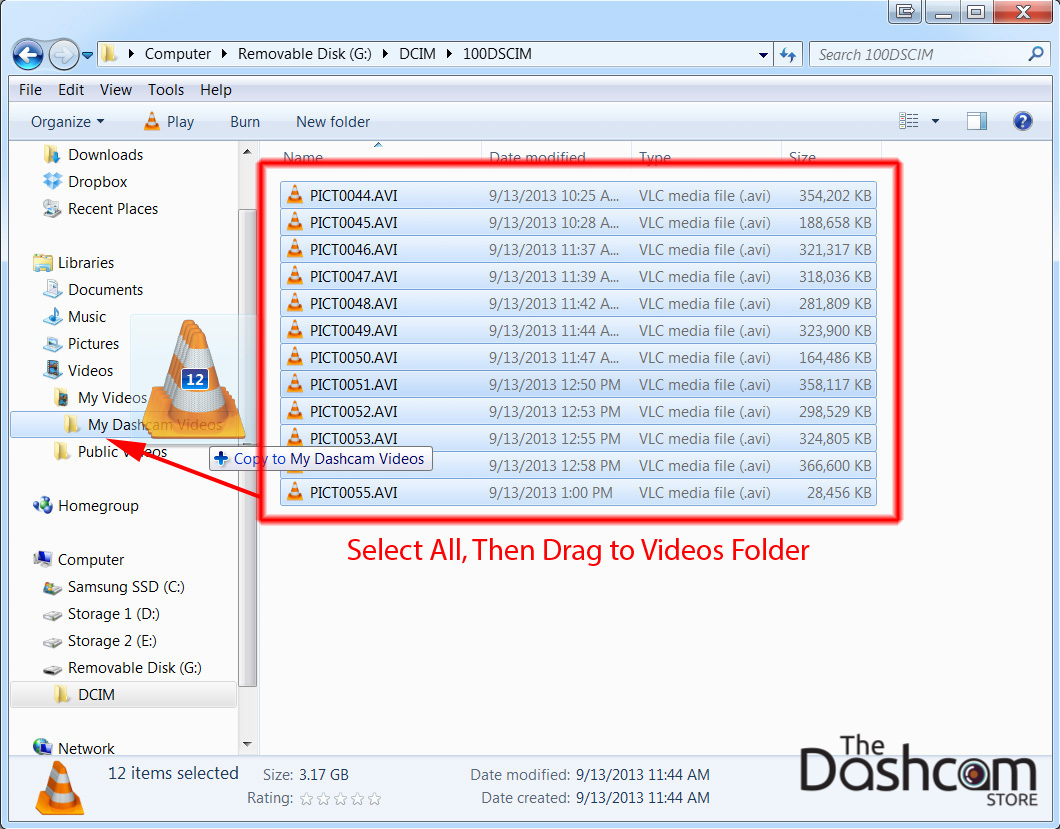Open the Network icon in sidebar
The width and height of the screenshot is (1060, 829).
pos(43,748)
